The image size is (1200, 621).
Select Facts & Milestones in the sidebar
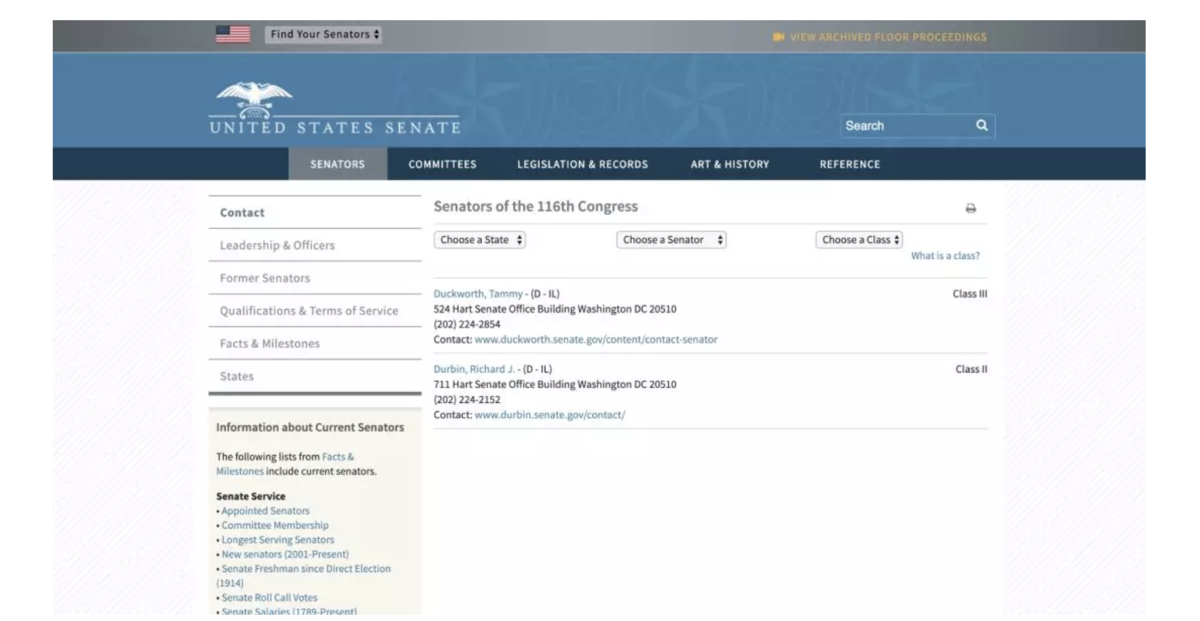click(x=315, y=343)
